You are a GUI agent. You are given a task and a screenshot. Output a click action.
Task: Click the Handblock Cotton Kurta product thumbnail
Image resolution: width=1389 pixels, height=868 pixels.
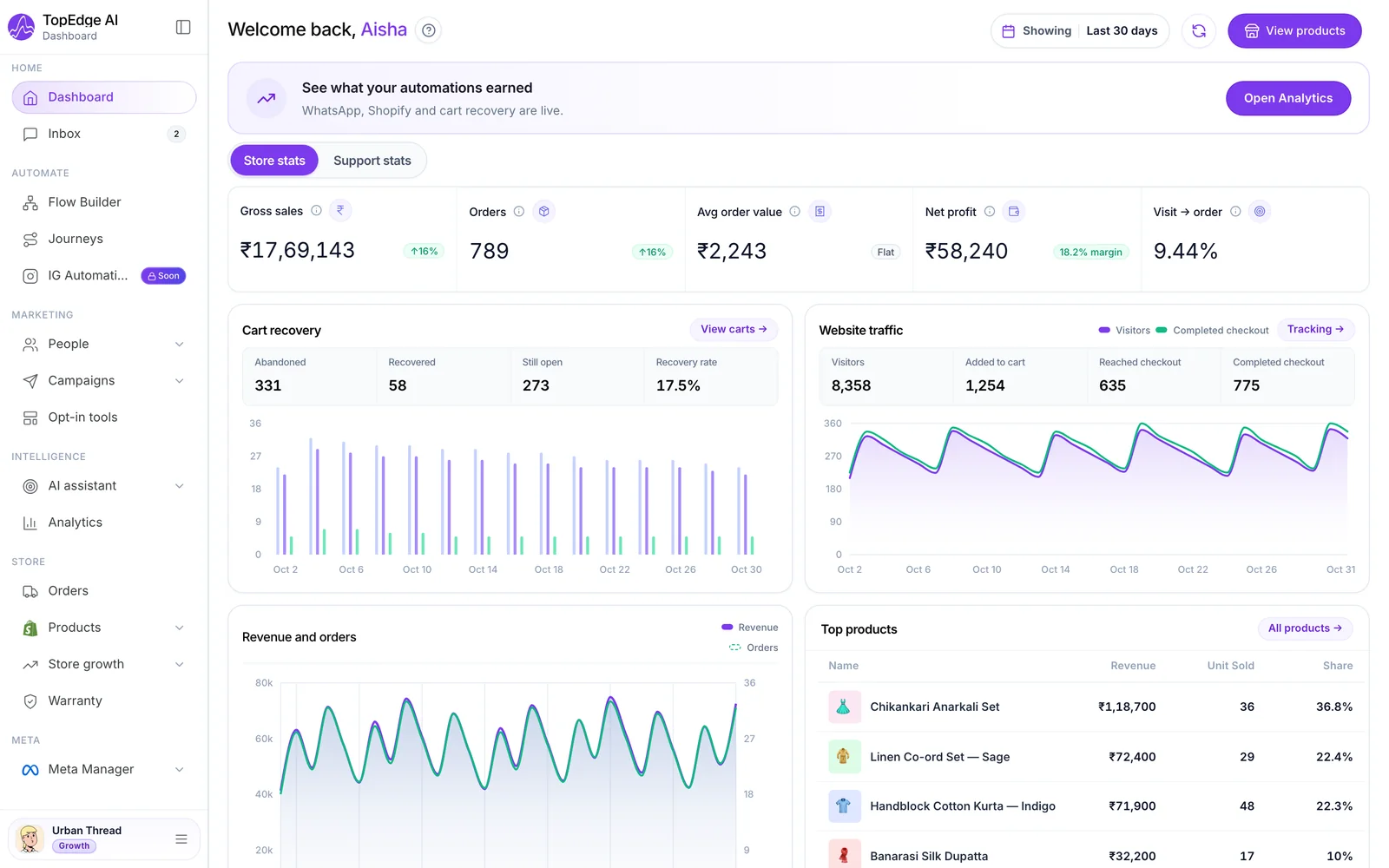(844, 806)
